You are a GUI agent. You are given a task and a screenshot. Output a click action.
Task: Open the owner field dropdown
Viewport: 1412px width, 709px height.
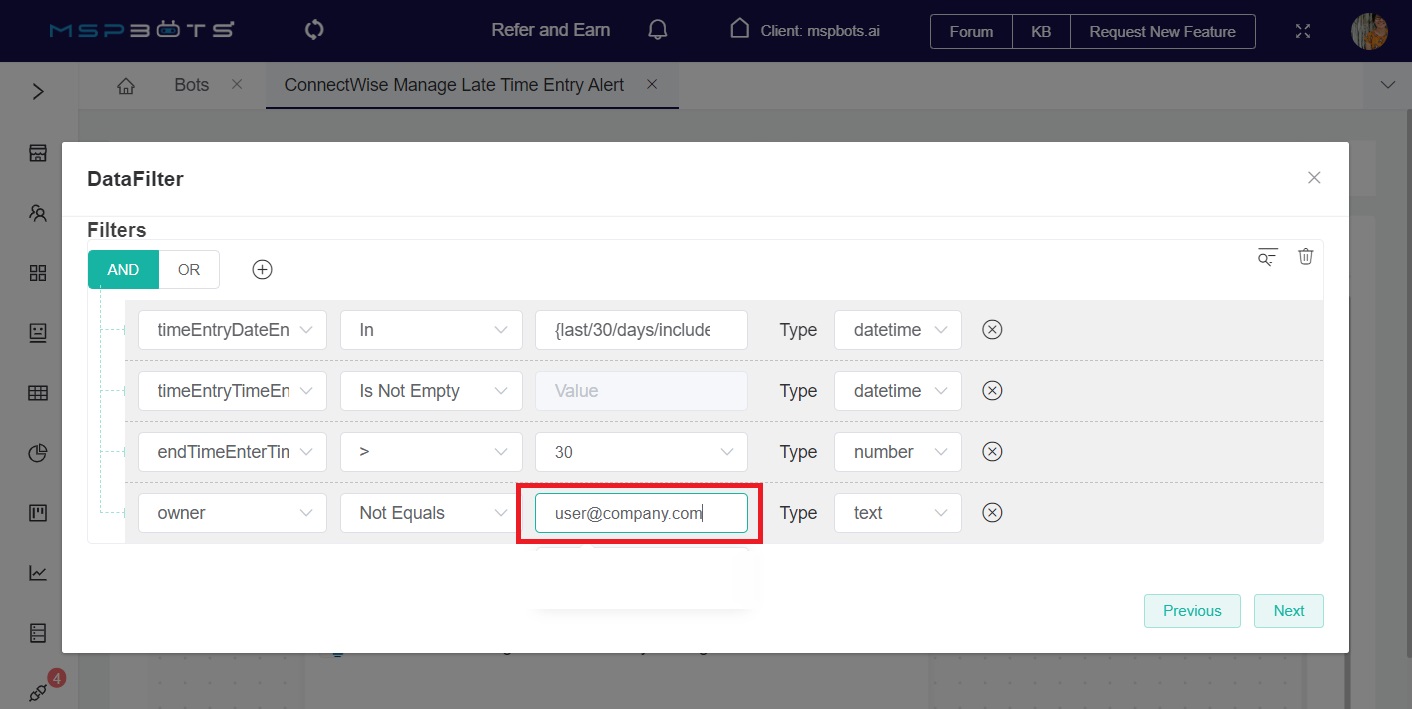pos(232,513)
